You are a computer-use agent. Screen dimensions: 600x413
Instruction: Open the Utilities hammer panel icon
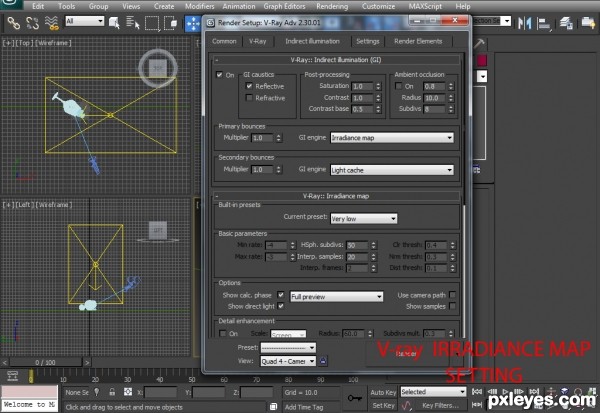tap(479, 43)
